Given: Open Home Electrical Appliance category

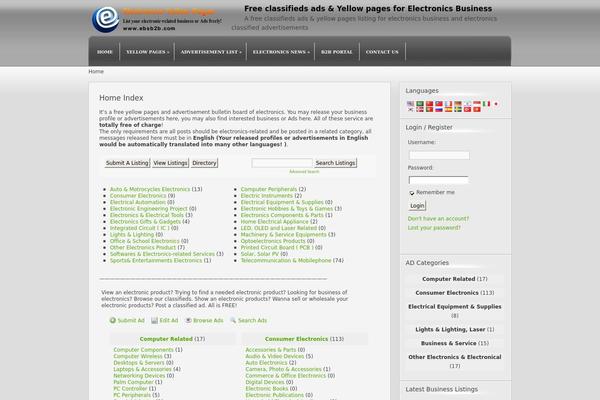Looking at the screenshot, I should pos(274,222).
